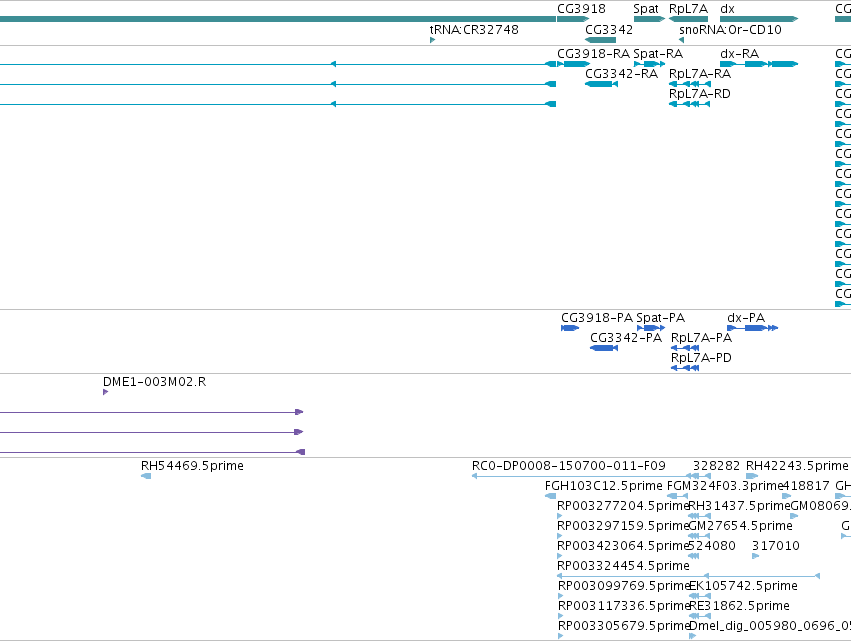Image resolution: width=851 pixels, height=641 pixels.
Task: Click the CG3342-PA protein glyph
Action: click(x=604, y=348)
